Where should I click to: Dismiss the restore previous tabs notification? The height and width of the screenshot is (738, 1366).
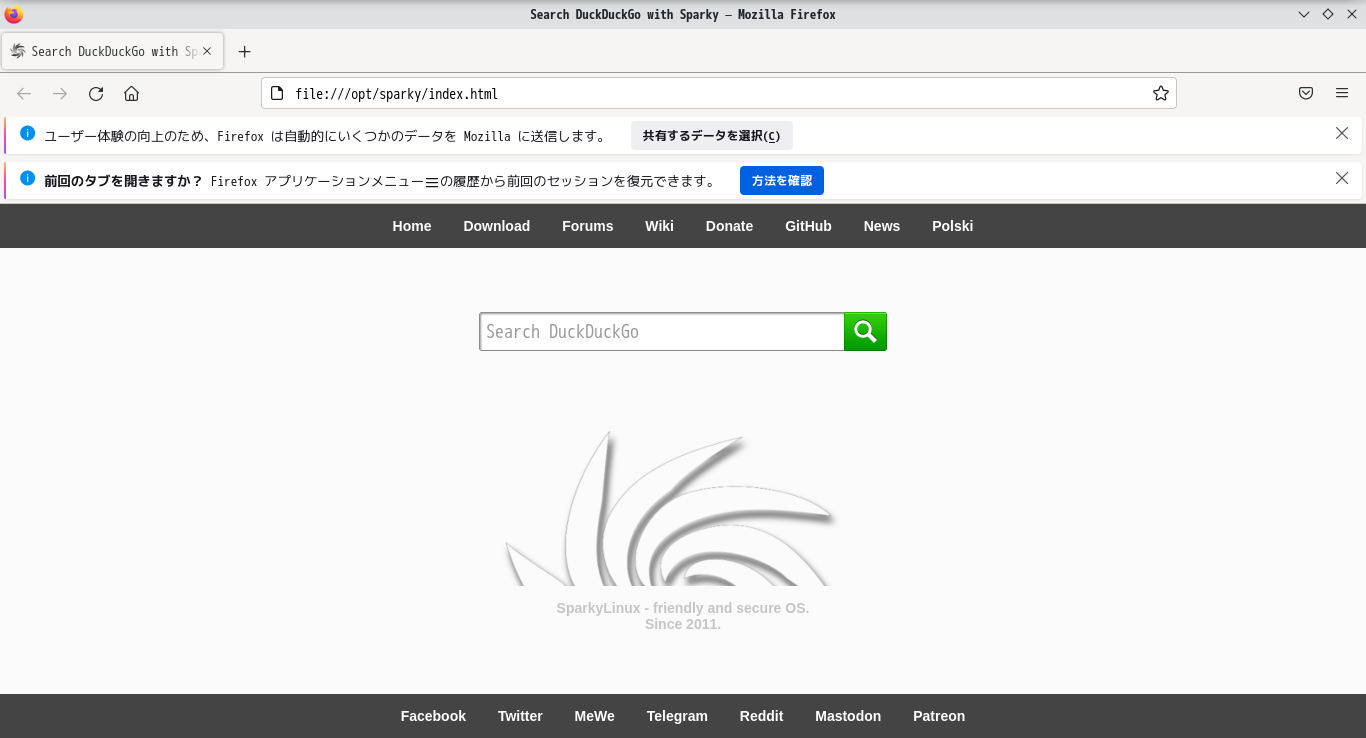click(1342, 178)
